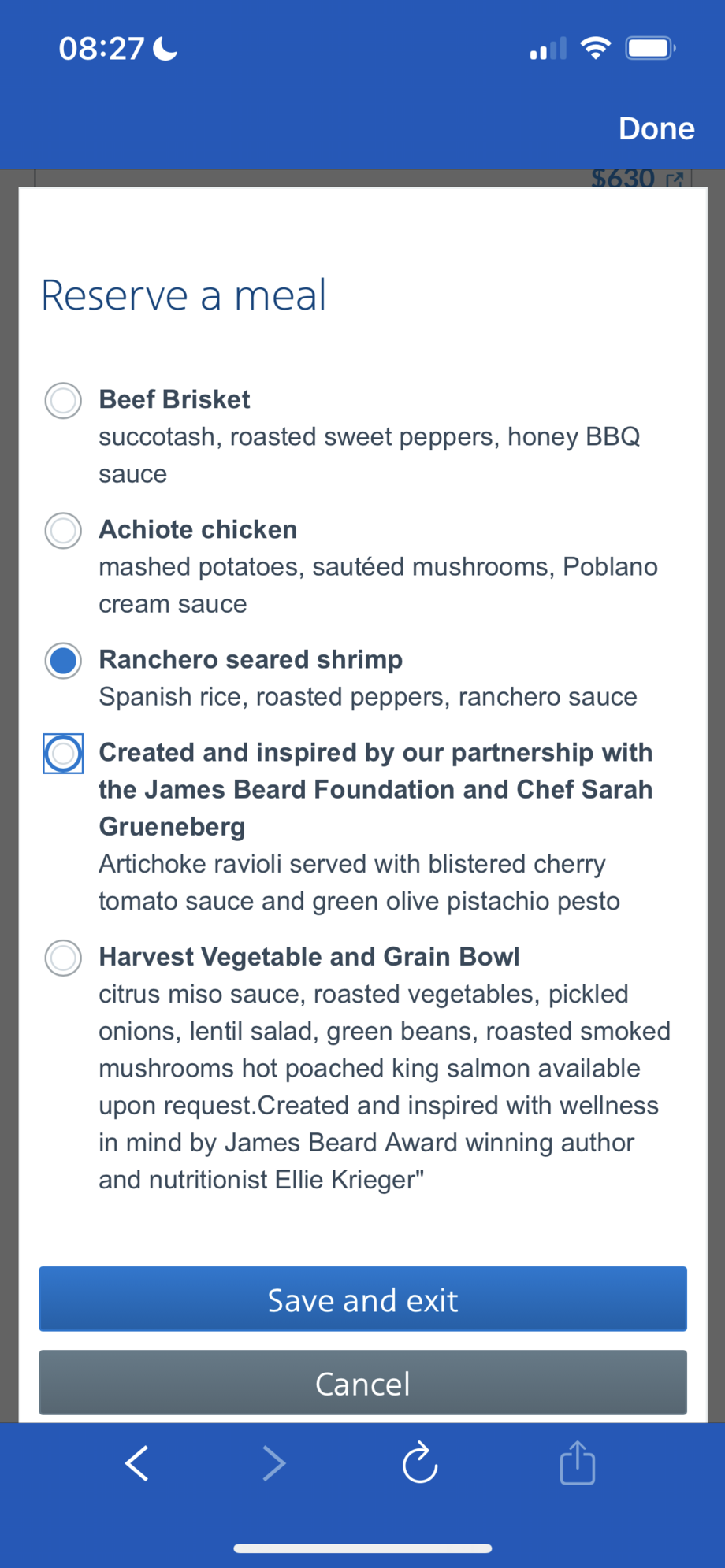This screenshot has width=725, height=1568.
Task: Tap the Achiote chicken meal title
Action: (x=198, y=529)
